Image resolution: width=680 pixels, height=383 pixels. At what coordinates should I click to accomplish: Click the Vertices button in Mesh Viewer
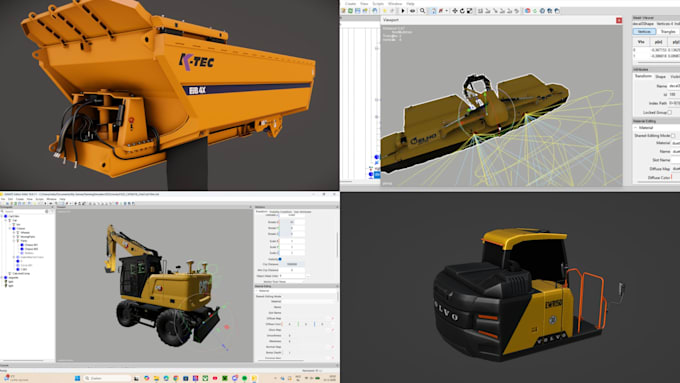(x=644, y=31)
